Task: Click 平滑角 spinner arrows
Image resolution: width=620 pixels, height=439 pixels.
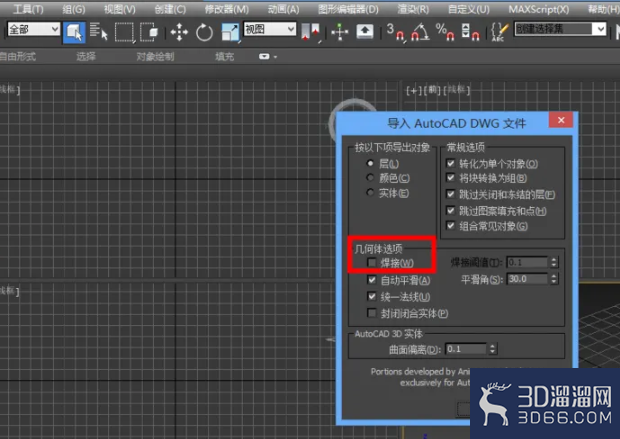Action: [554, 279]
